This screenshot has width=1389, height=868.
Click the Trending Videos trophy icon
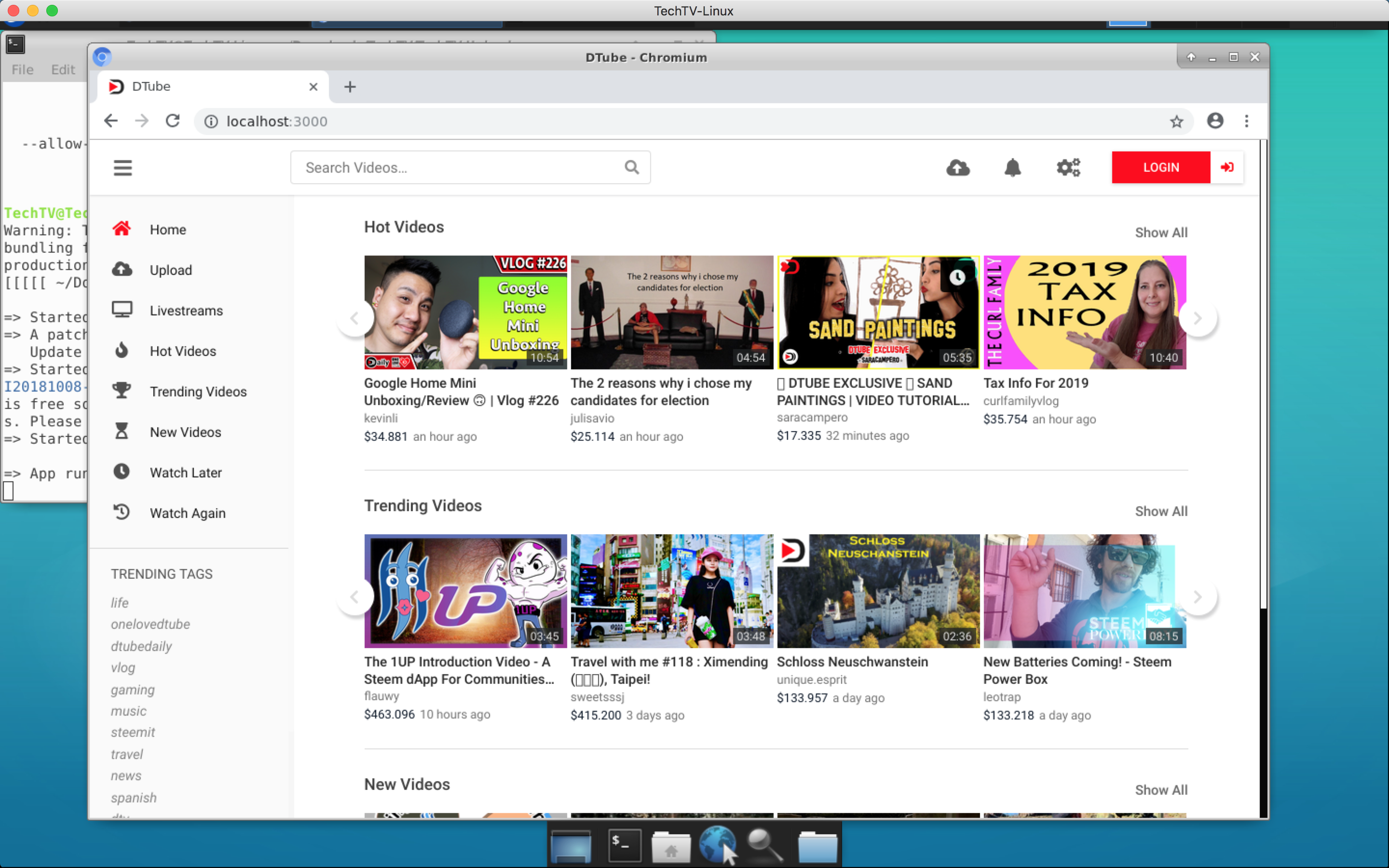click(x=121, y=391)
